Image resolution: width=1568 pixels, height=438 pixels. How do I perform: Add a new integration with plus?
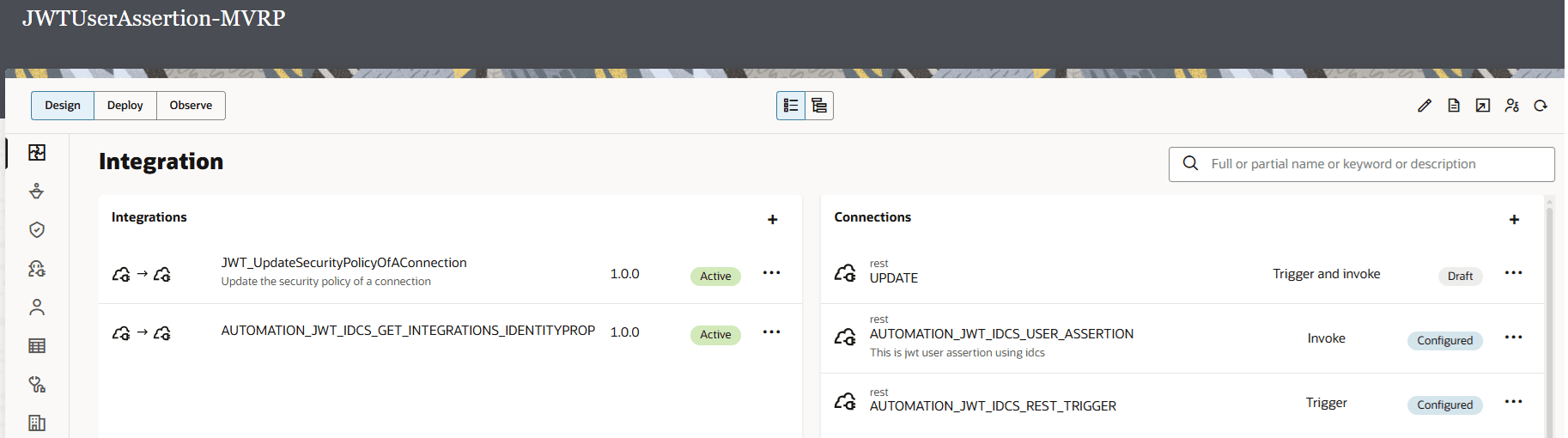tap(773, 220)
